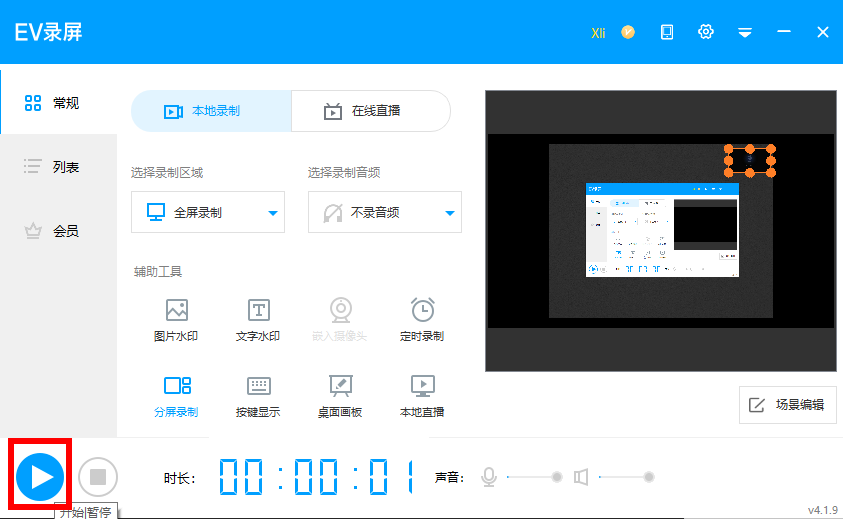The width and height of the screenshot is (843, 519).
Task: Switch to the 在线直播 online streaming tab
Action: point(371,111)
